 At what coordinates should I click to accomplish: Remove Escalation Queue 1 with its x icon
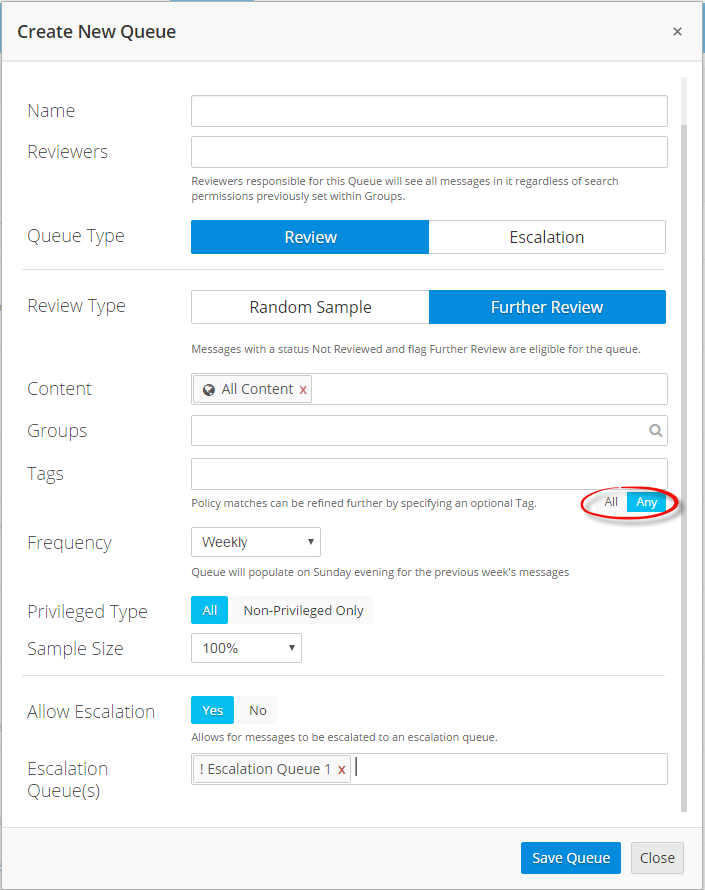[340, 769]
